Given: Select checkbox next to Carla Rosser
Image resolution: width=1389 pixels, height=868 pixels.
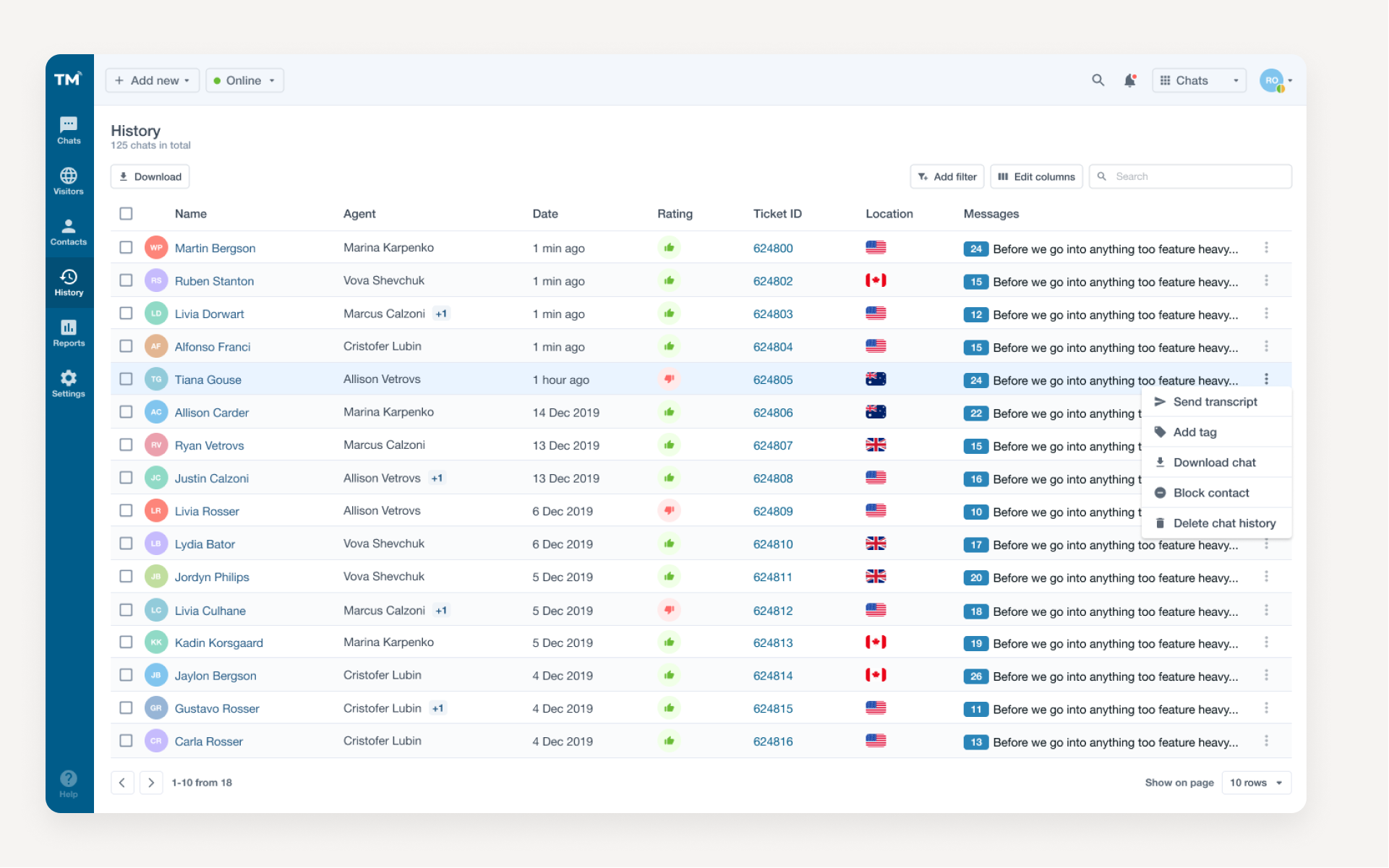Looking at the screenshot, I should point(126,741).
